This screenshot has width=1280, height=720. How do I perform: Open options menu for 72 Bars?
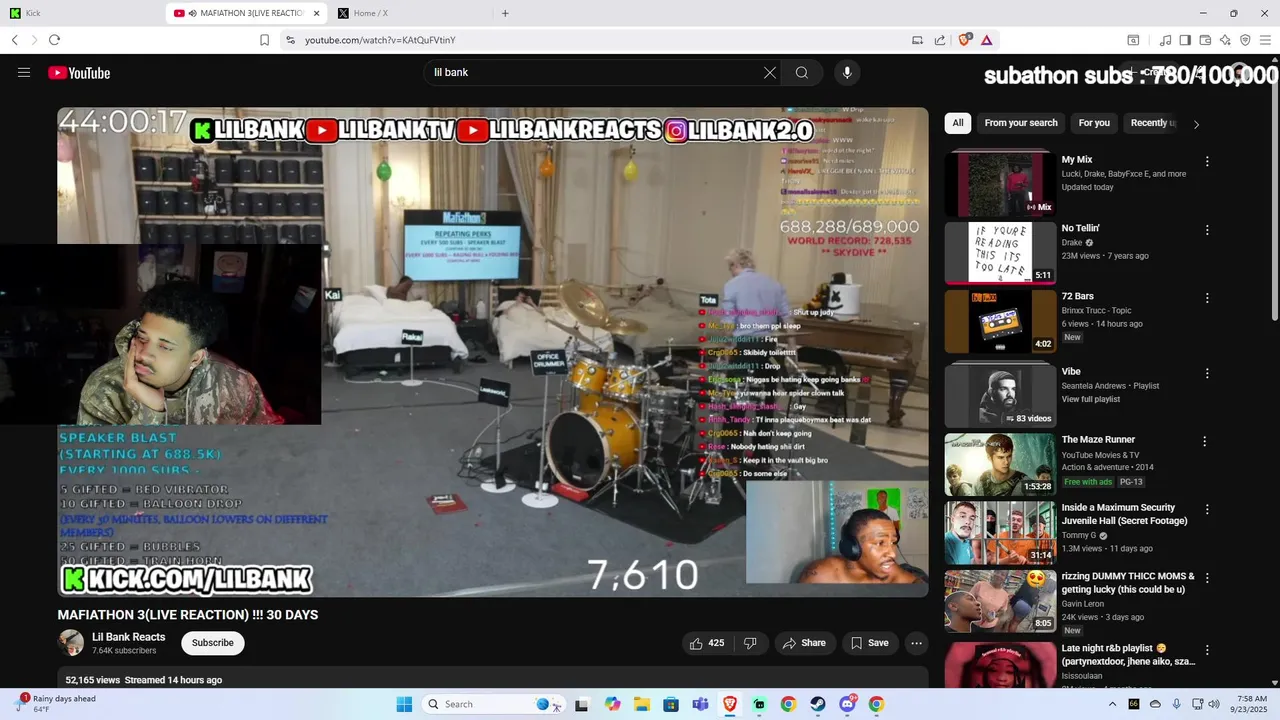pyautogui.click(x=1207, y=298)
